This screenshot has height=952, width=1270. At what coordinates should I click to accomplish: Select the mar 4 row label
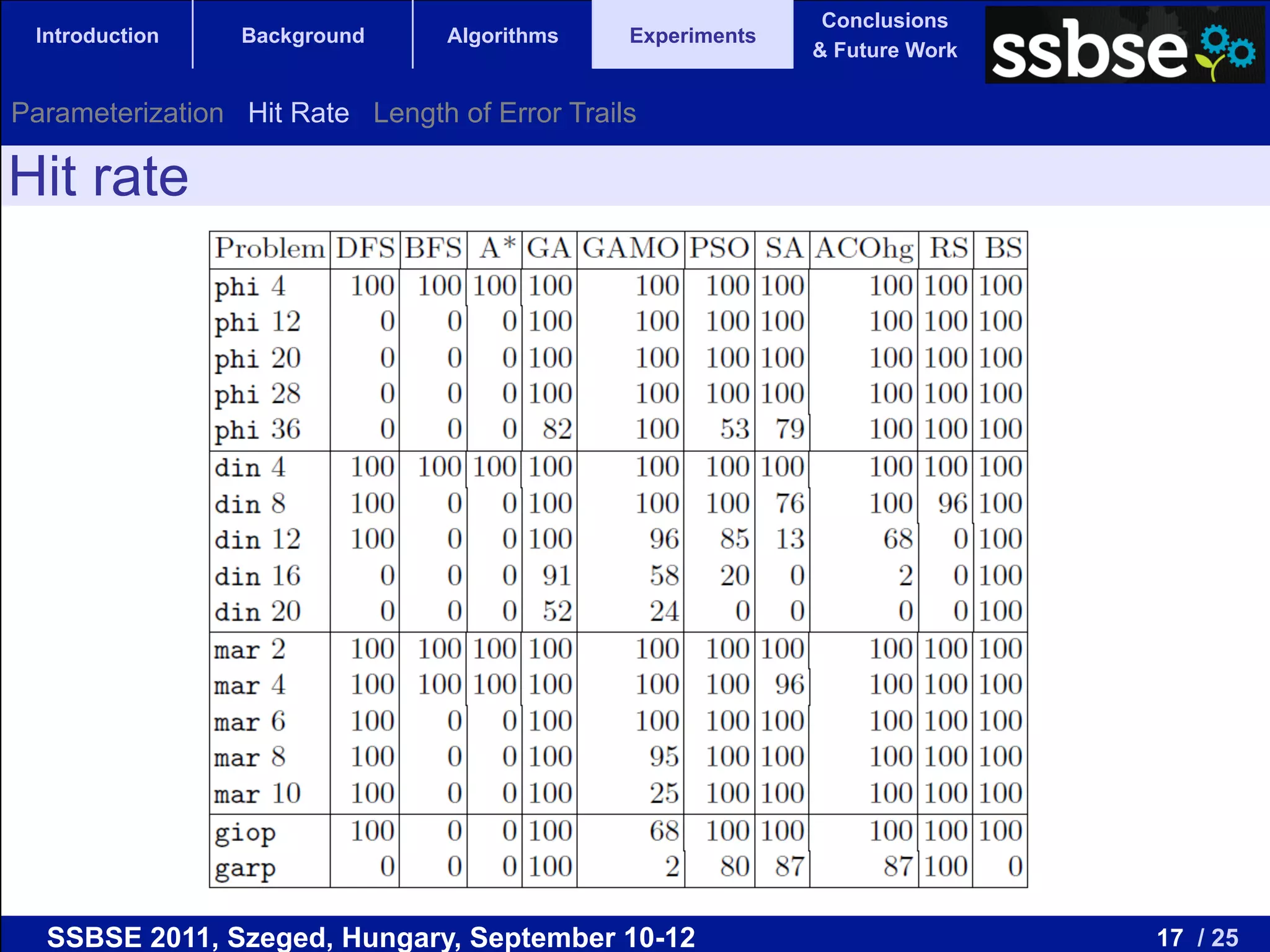[x=250, y=685]
